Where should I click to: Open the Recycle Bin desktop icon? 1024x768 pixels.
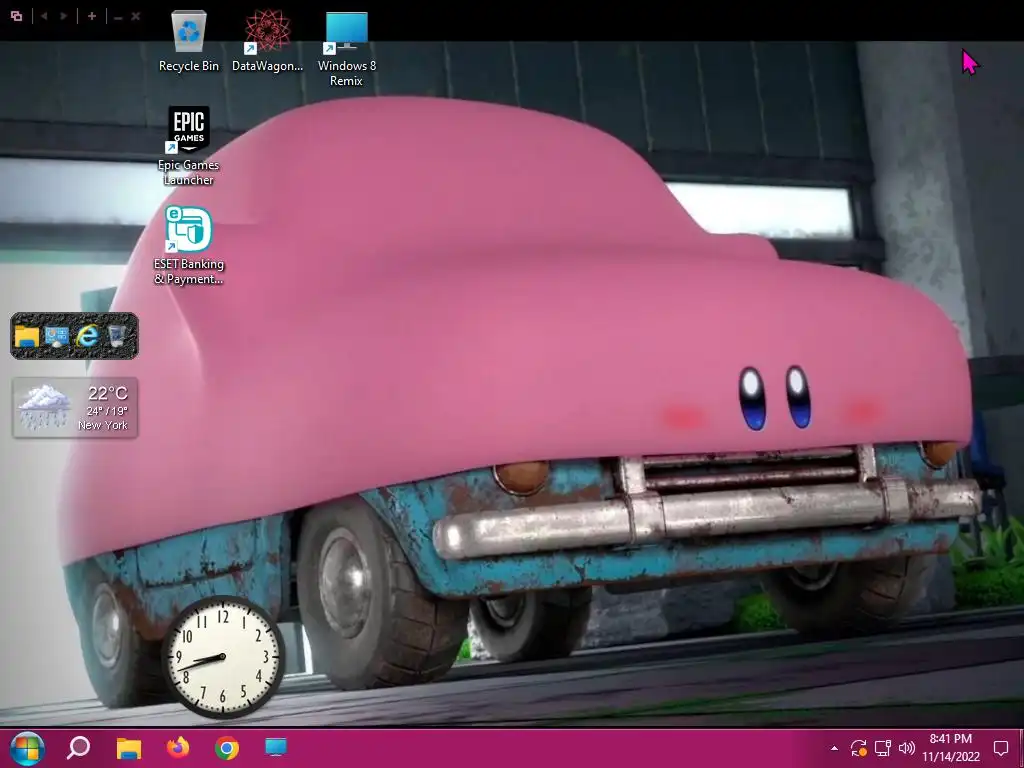click(x=189, y=40)
